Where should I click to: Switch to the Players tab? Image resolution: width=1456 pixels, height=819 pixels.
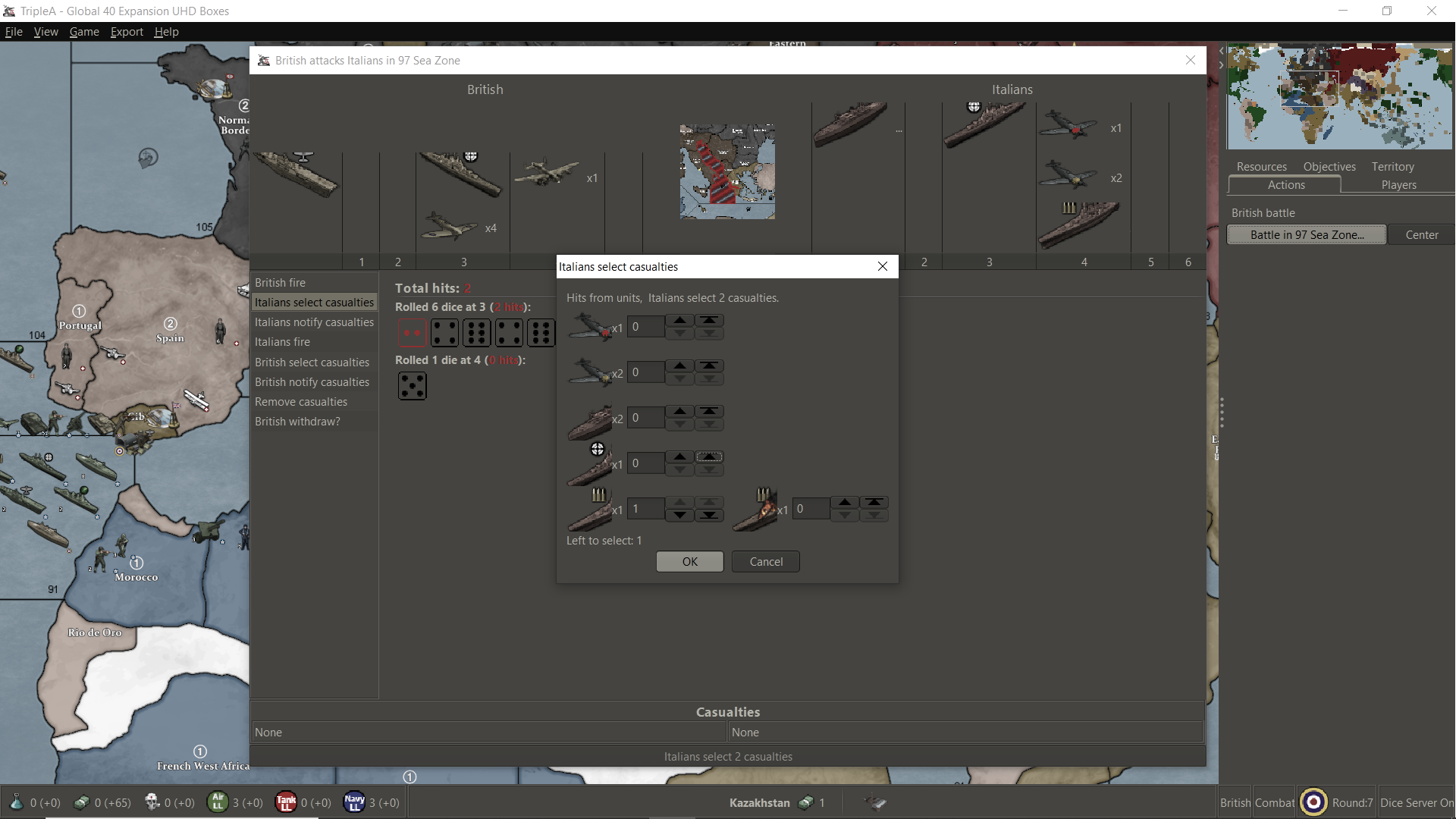click(1398, 185)
